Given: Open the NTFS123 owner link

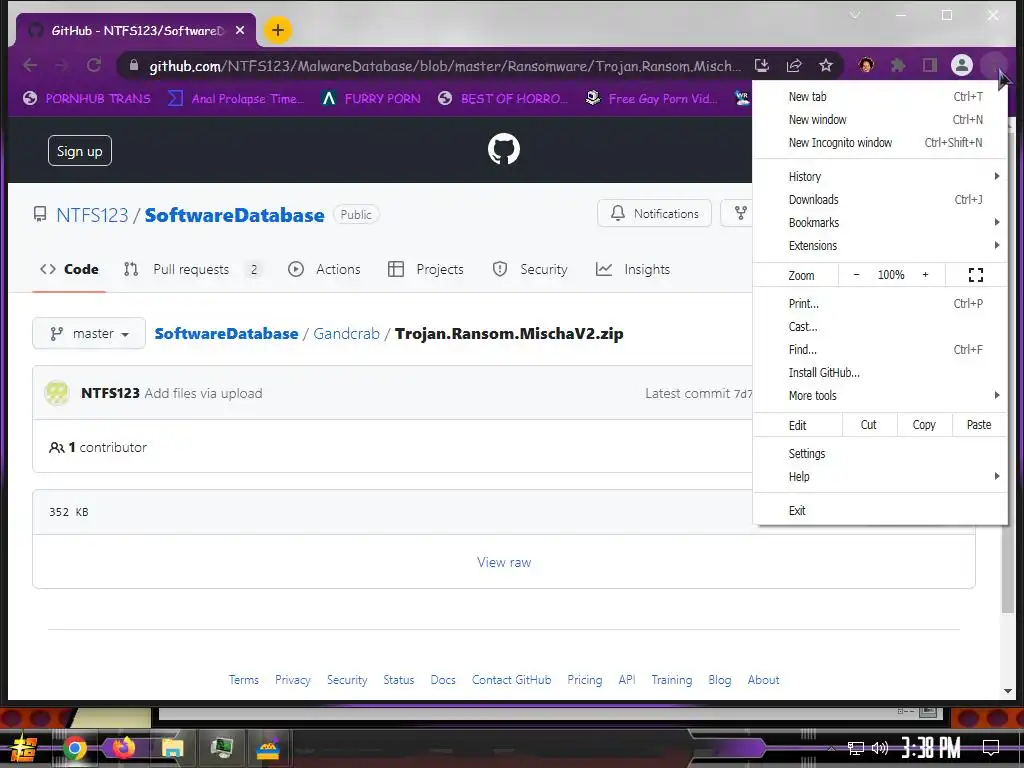Looking at the screenshot, I should (x=92, y=215).
